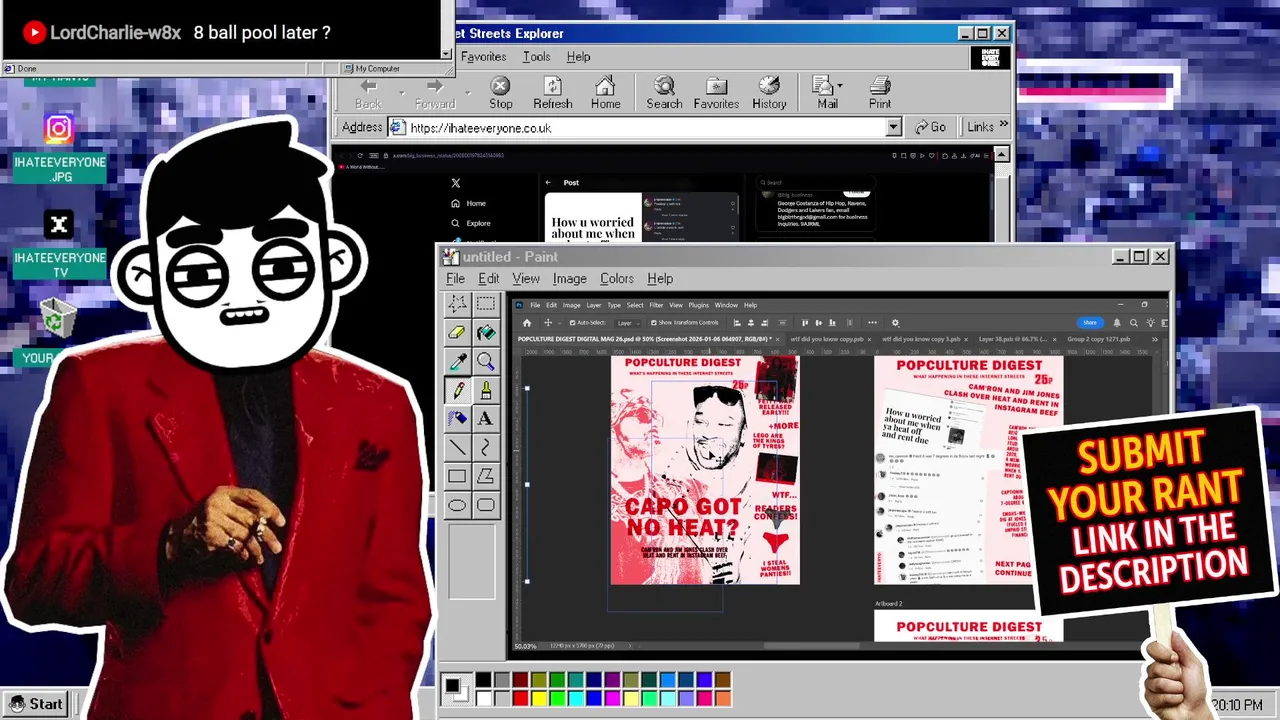This screenshot has width=1280, height=720.
Task: Pick the bright red color swatch
Action: 520,698
